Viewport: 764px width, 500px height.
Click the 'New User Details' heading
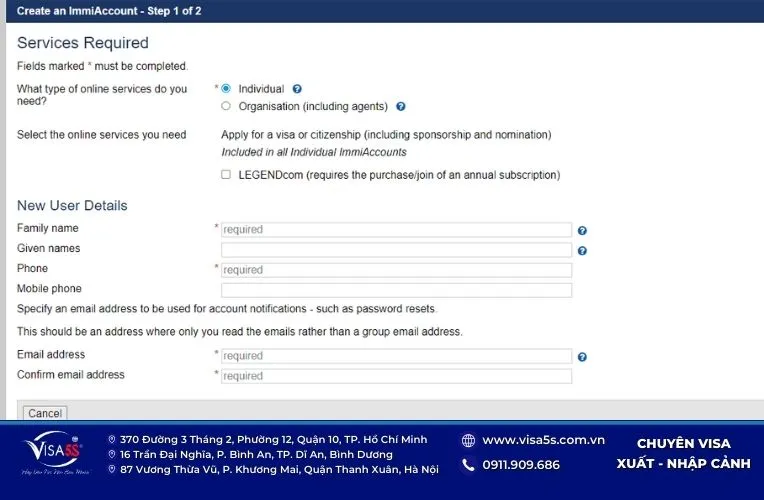coord(72,205)
